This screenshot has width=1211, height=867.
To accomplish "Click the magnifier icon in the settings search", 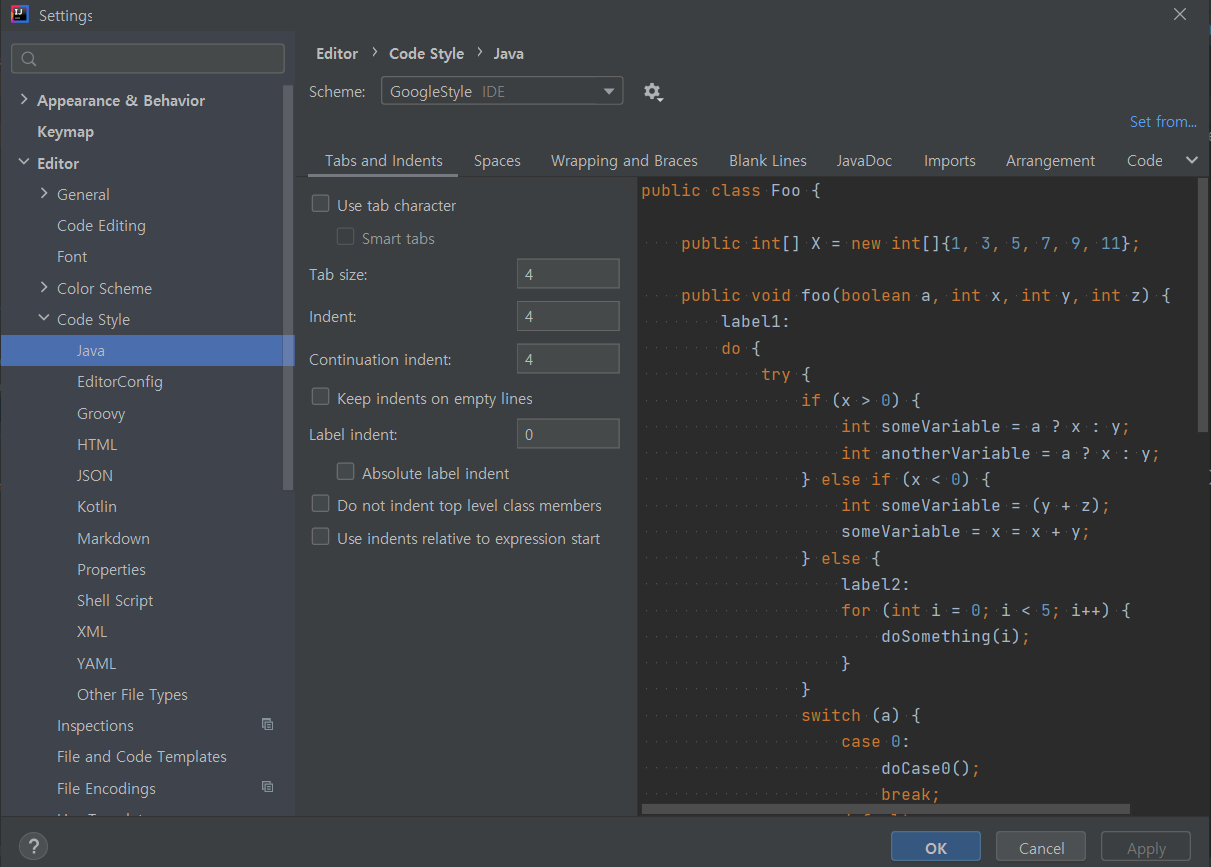I will 27,58.
